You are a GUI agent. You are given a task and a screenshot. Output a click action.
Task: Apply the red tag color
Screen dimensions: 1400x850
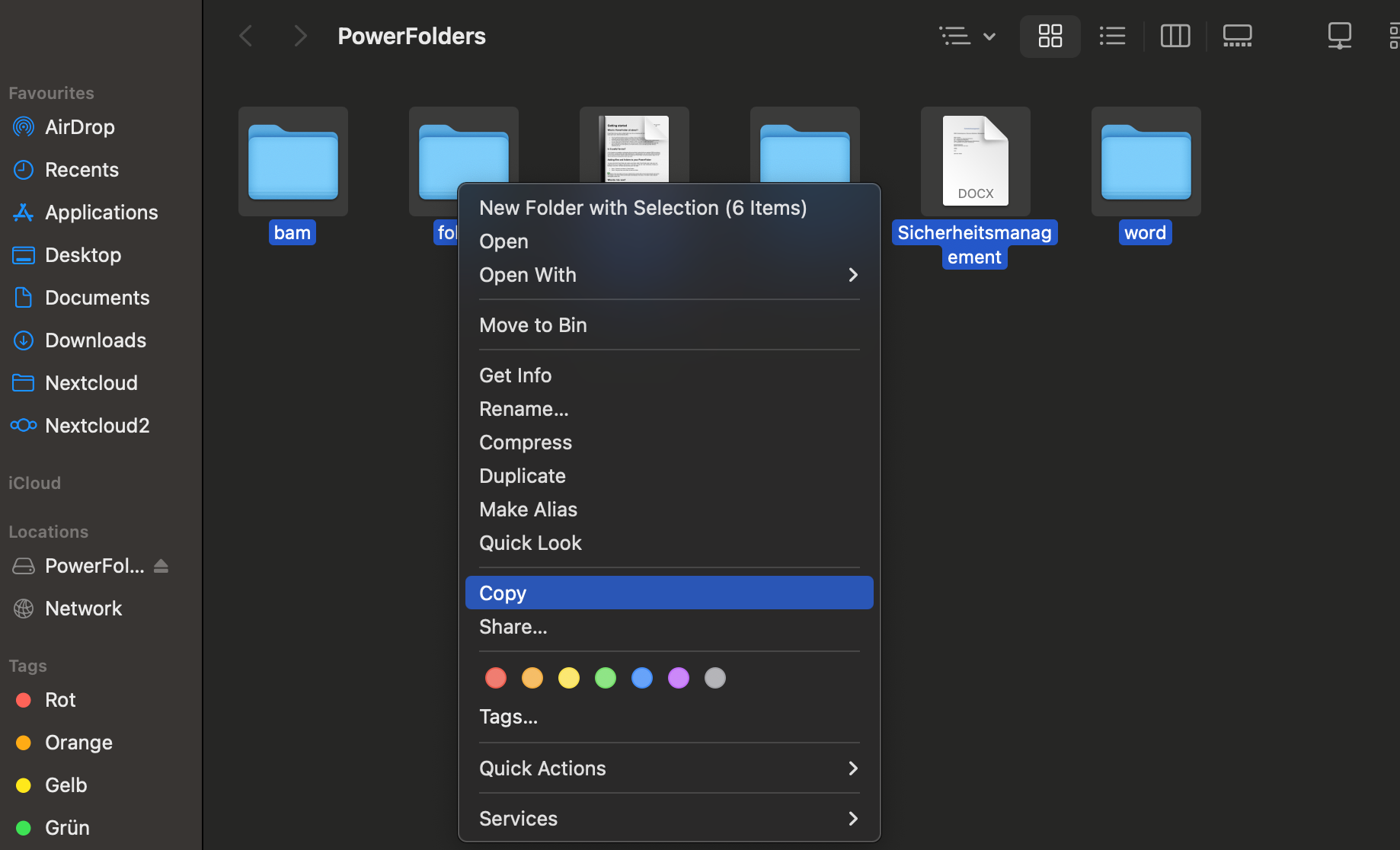(x=496, y=678)
